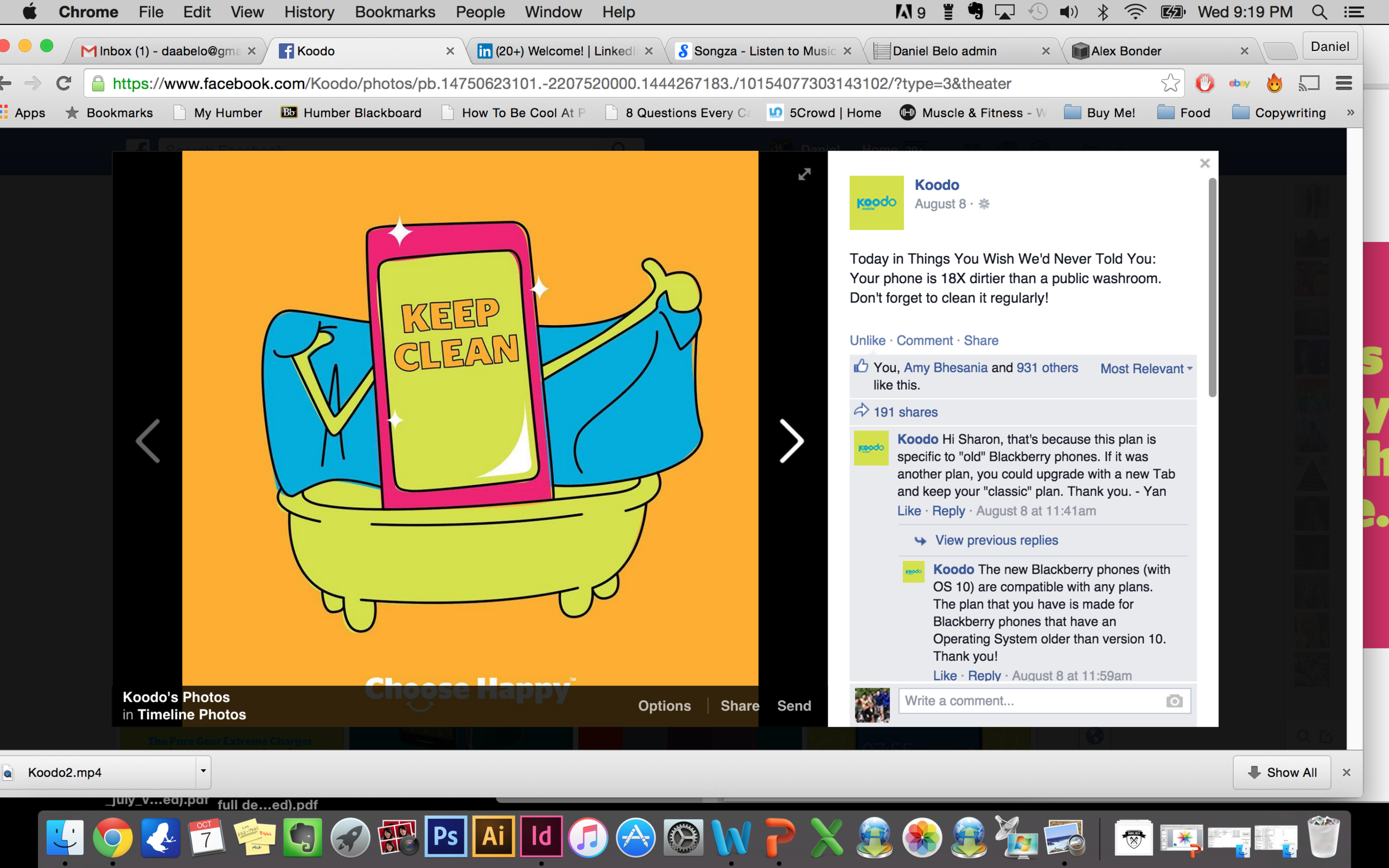
Task: Open Photoshop from the dock
Action: tap(446, 836)
